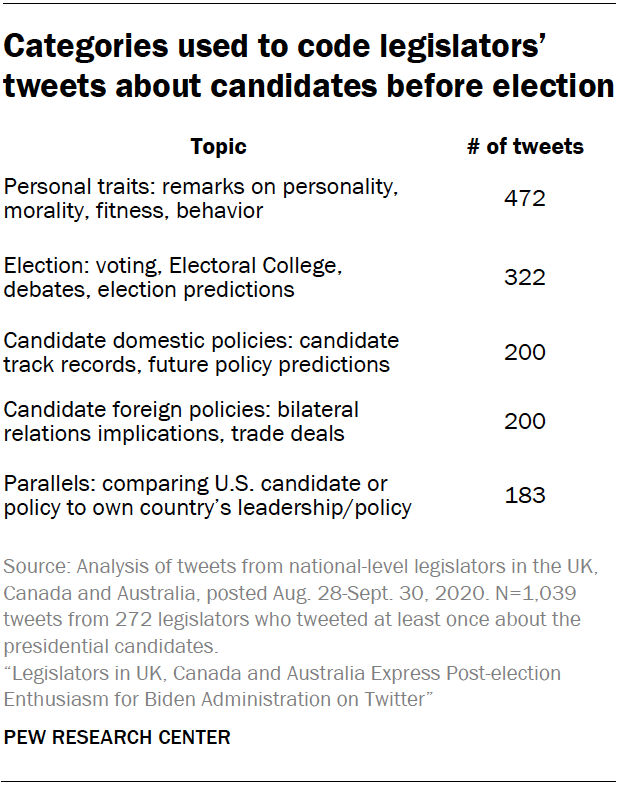Click the chart title about legislators' tweets
Image resolution: width=620 pixels, height=786 pixels.
(x=308, y=66)
